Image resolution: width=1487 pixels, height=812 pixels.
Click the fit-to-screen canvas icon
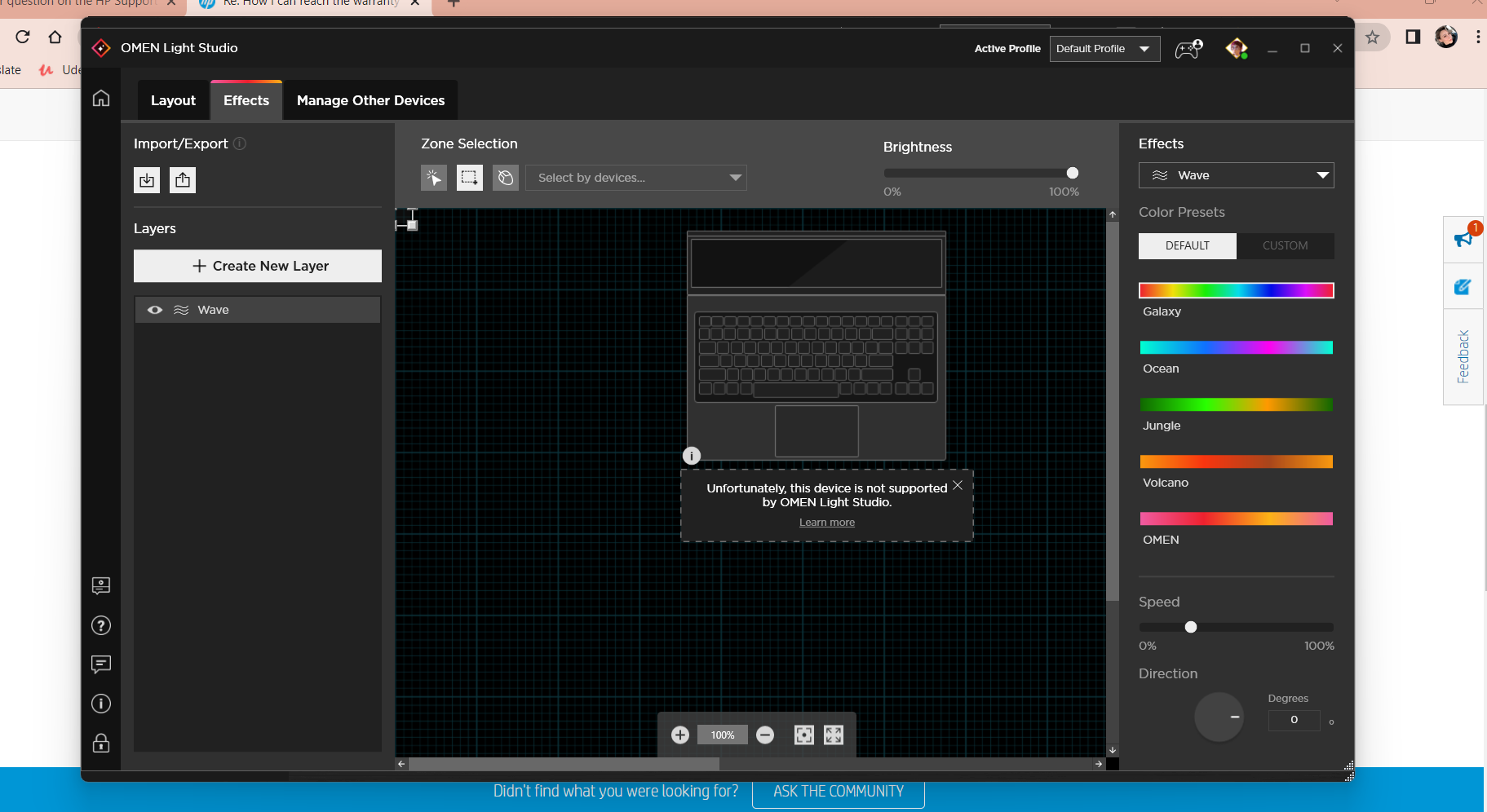804,735
